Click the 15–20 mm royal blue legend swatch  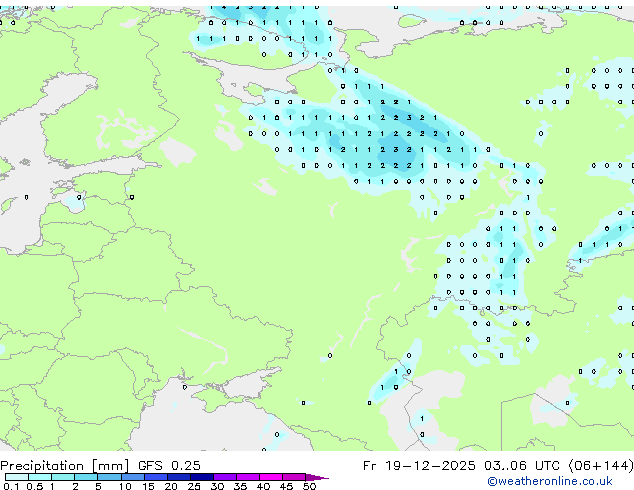(155, 477)
